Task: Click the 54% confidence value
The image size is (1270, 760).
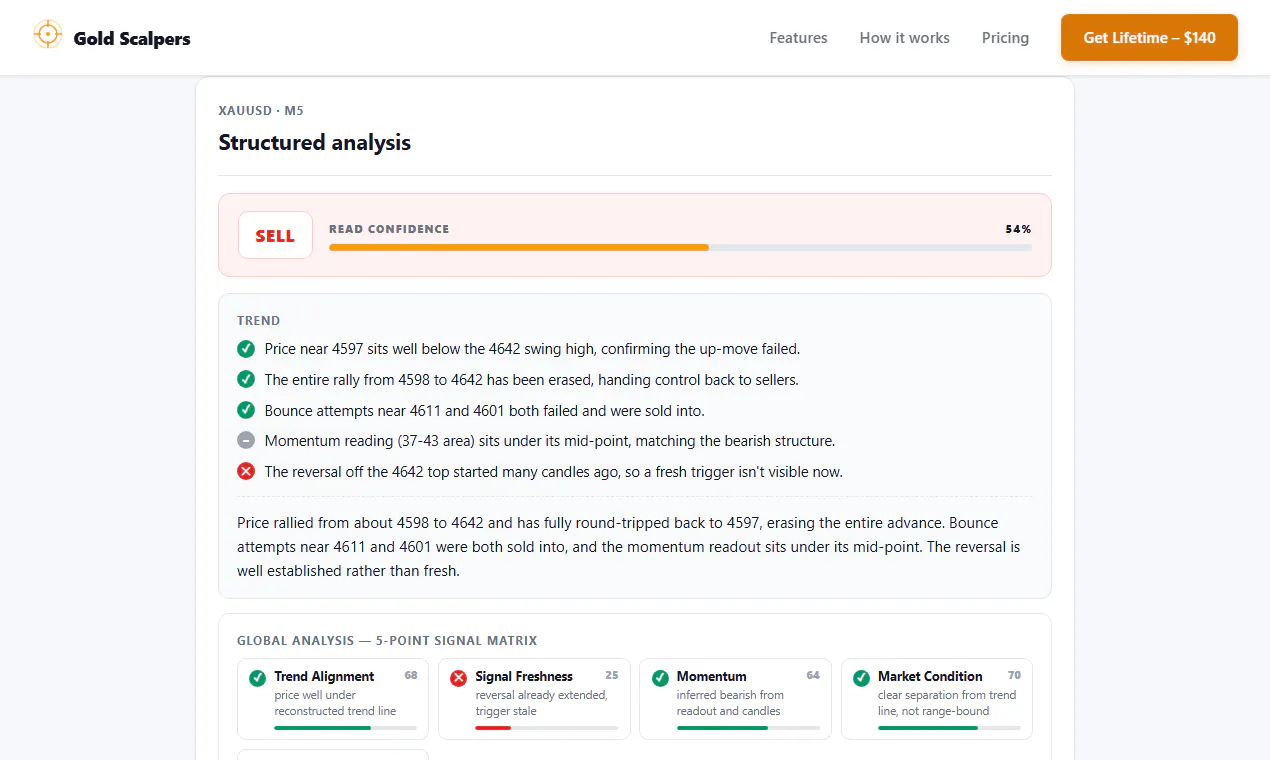Action: 1018,229
